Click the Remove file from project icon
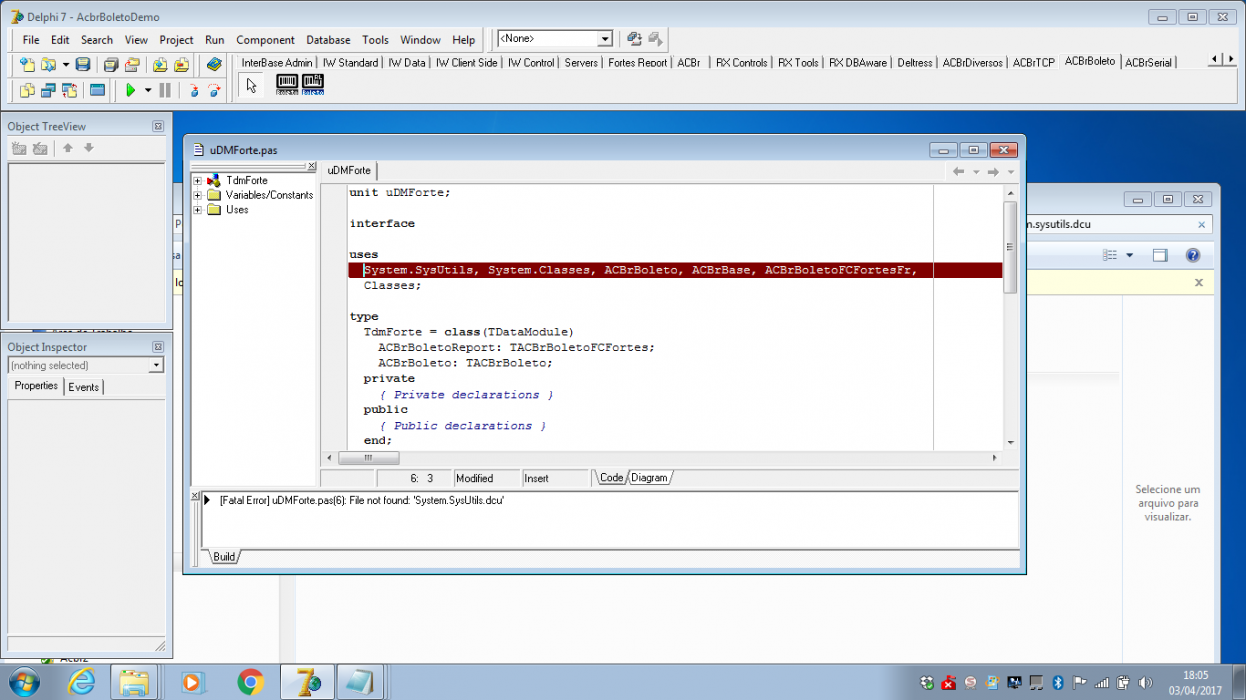The image size is (1246, 700). pos(181,64)
